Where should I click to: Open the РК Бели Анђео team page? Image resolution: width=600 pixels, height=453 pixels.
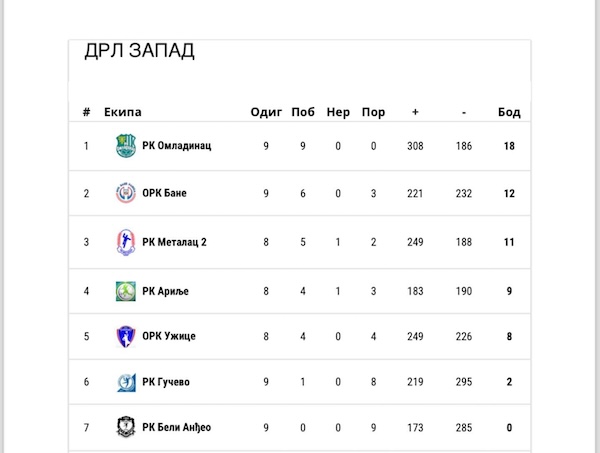coord(176,428)
